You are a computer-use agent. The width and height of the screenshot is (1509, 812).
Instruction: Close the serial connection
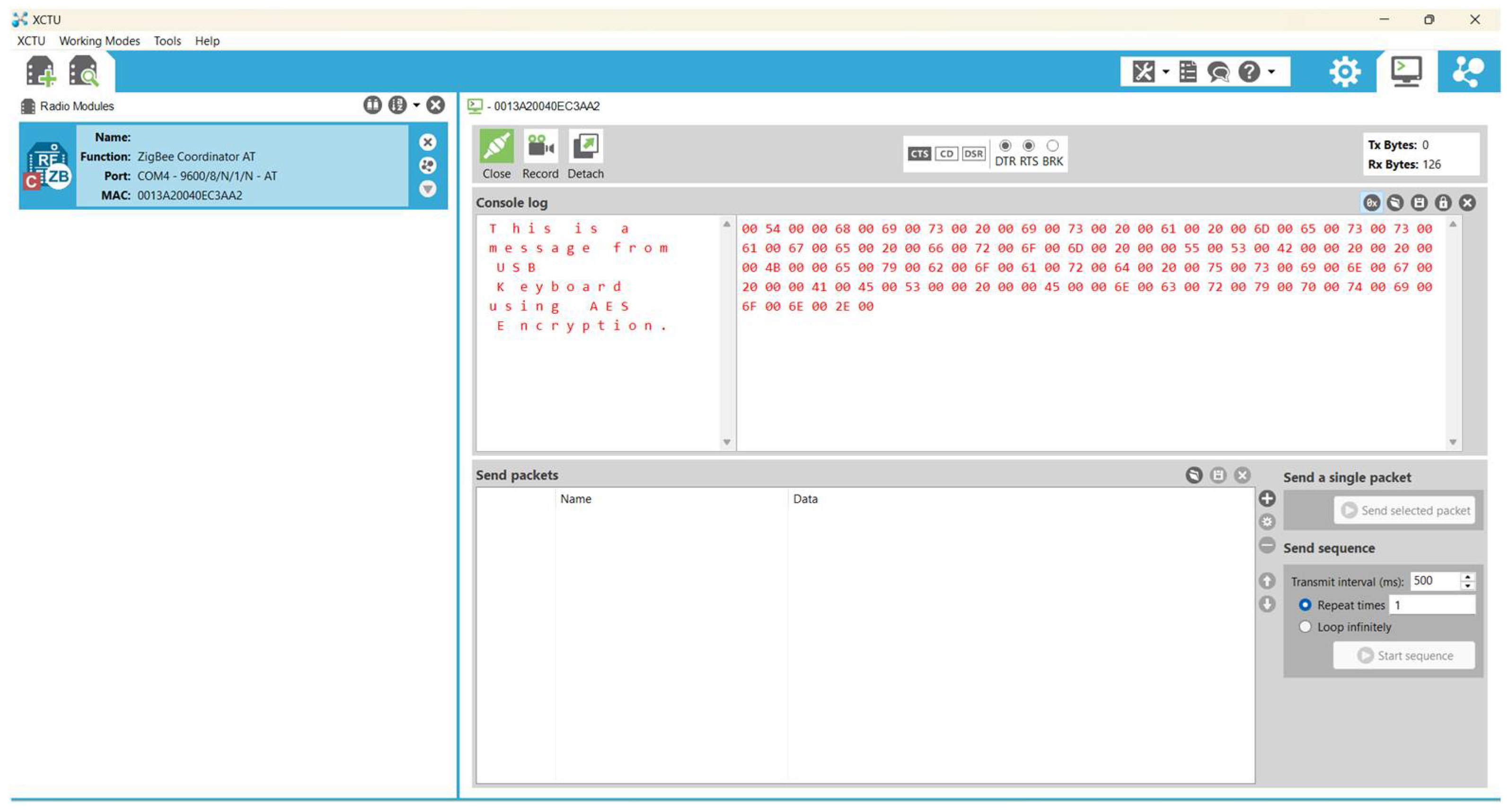click(x=496, y=154)
